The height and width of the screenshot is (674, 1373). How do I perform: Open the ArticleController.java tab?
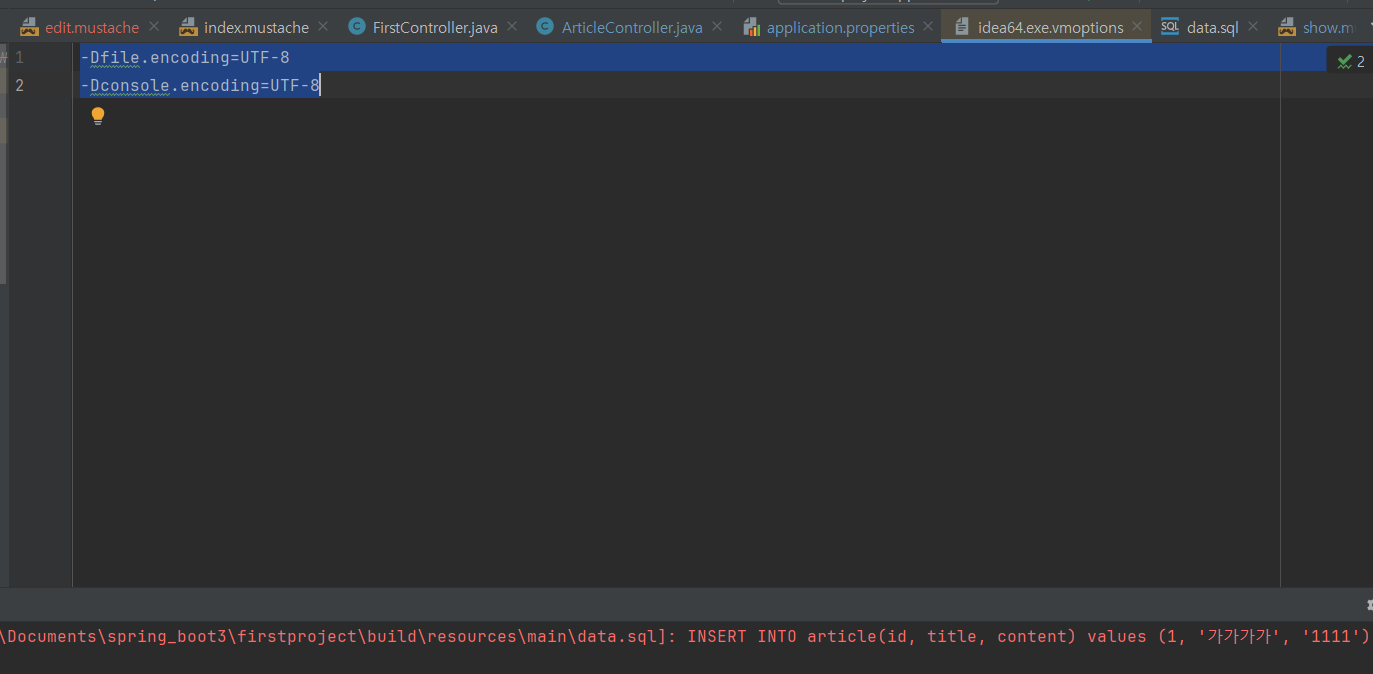[632, 27]
